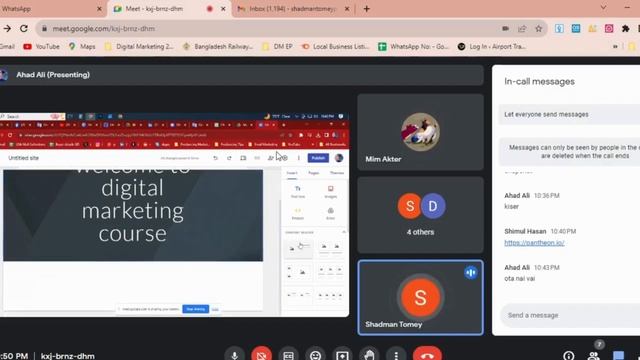The width and height of the screenshot is (640, 360).
Task: Click the camera permission icon in address bar
Action: (x=505, y=29)
